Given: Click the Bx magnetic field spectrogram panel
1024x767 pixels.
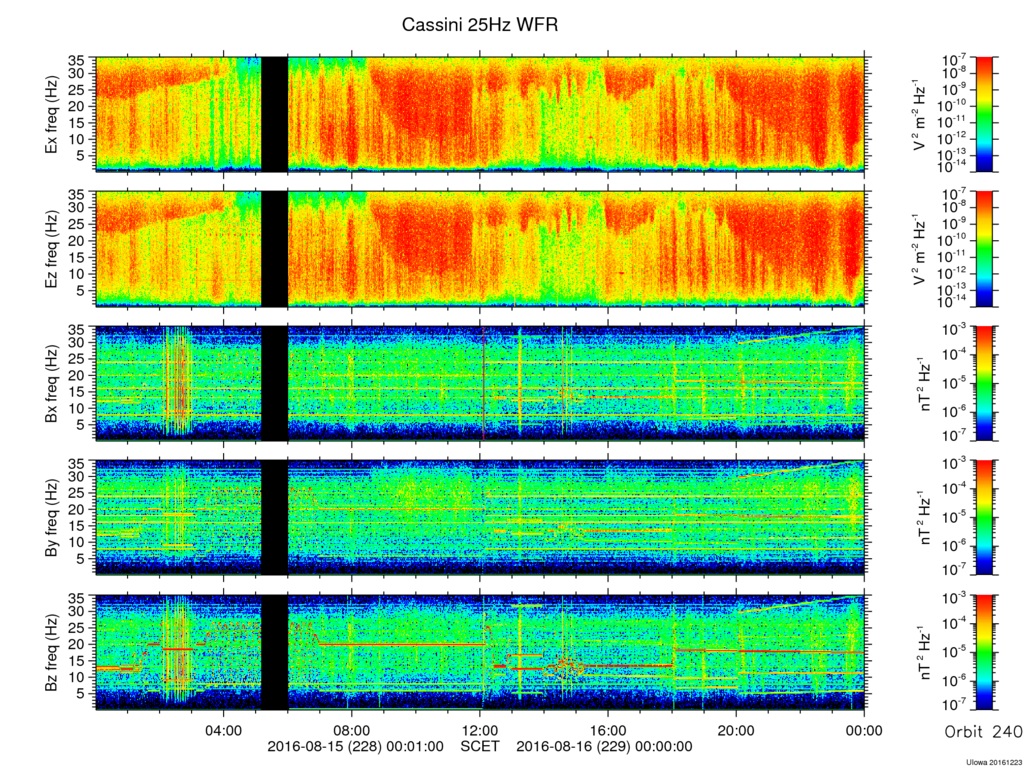Looking at the screenshot, I should tap(480, 383).
